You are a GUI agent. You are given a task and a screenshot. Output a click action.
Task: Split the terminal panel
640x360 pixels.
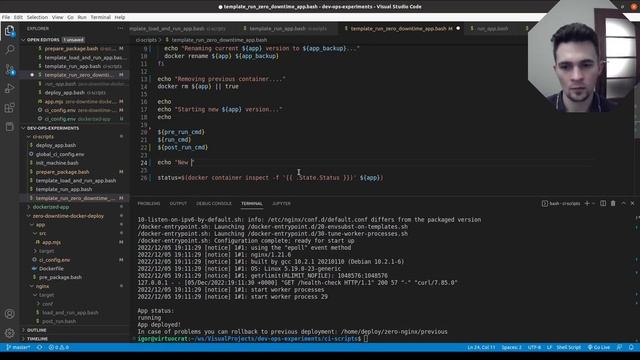pyautogui.click(x=603, y=203)
